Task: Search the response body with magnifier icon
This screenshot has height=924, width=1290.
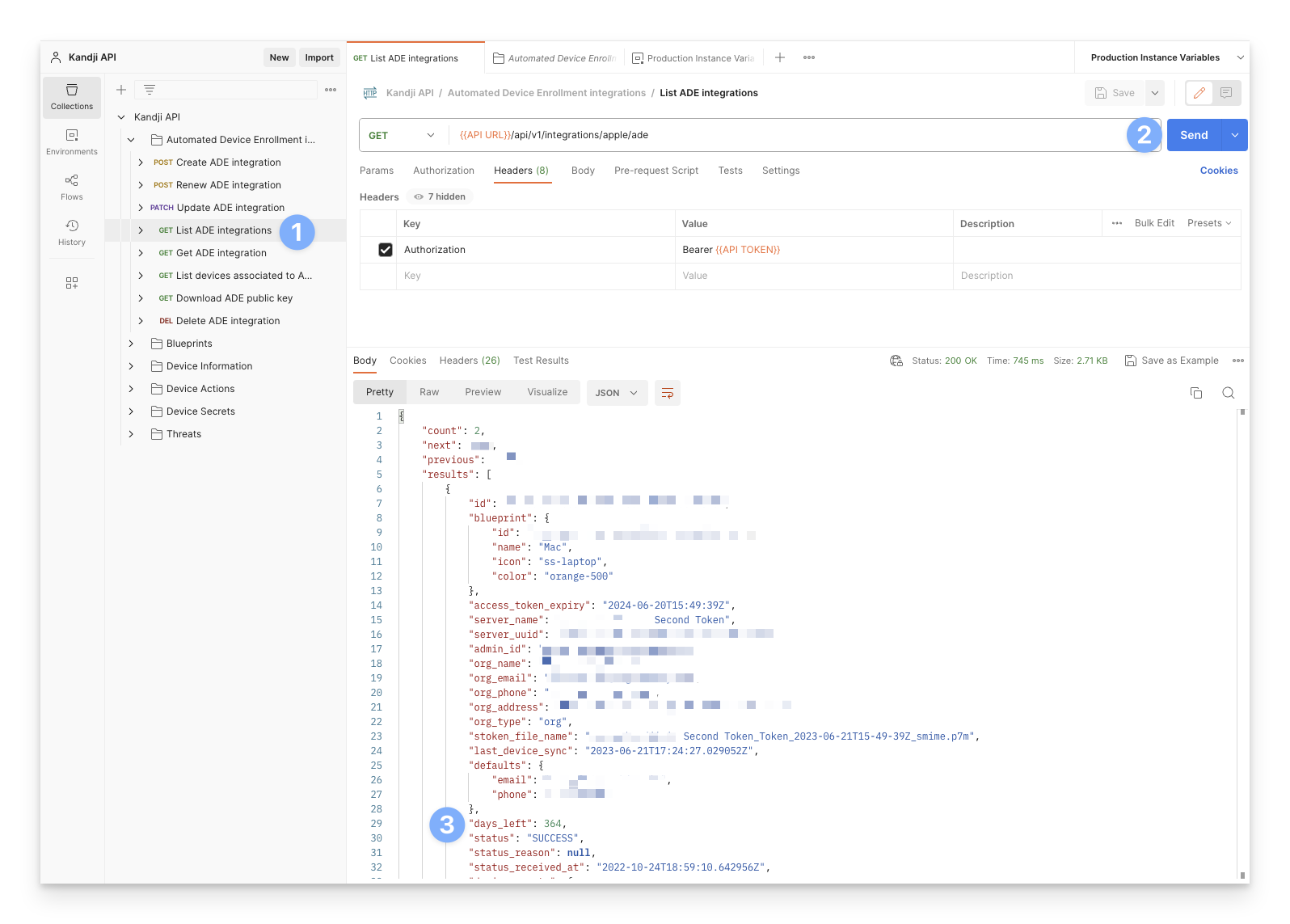Action: (x=1229, y=393)
